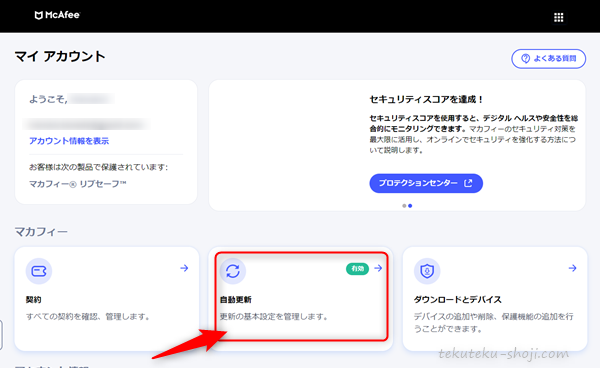This screenshot has width=600, height=368.
Task: Click the external link icon on プロテクションセンター
Action: click(x=468, y=183)
